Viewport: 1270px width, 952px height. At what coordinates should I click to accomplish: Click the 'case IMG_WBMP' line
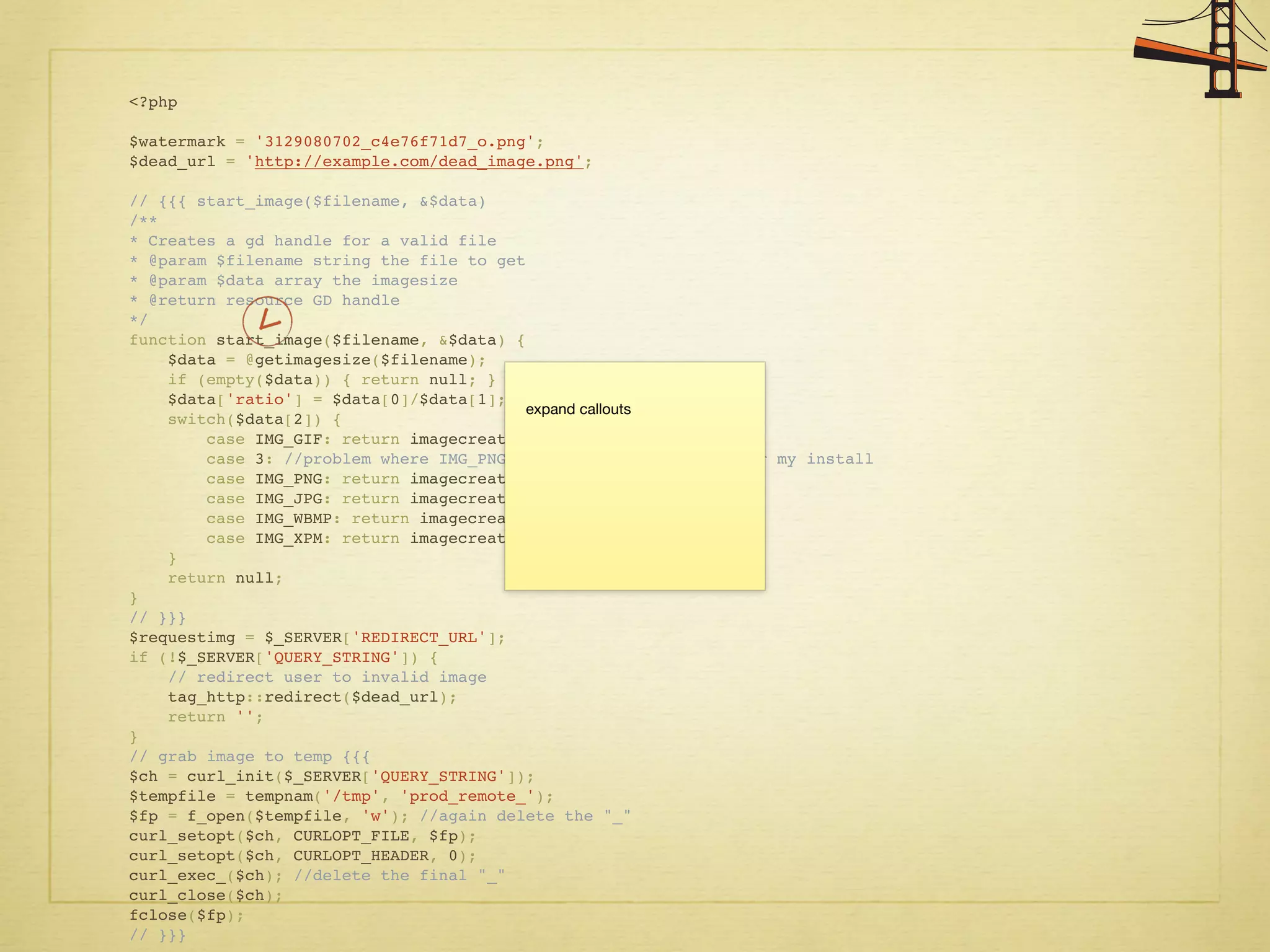(355, 519)
